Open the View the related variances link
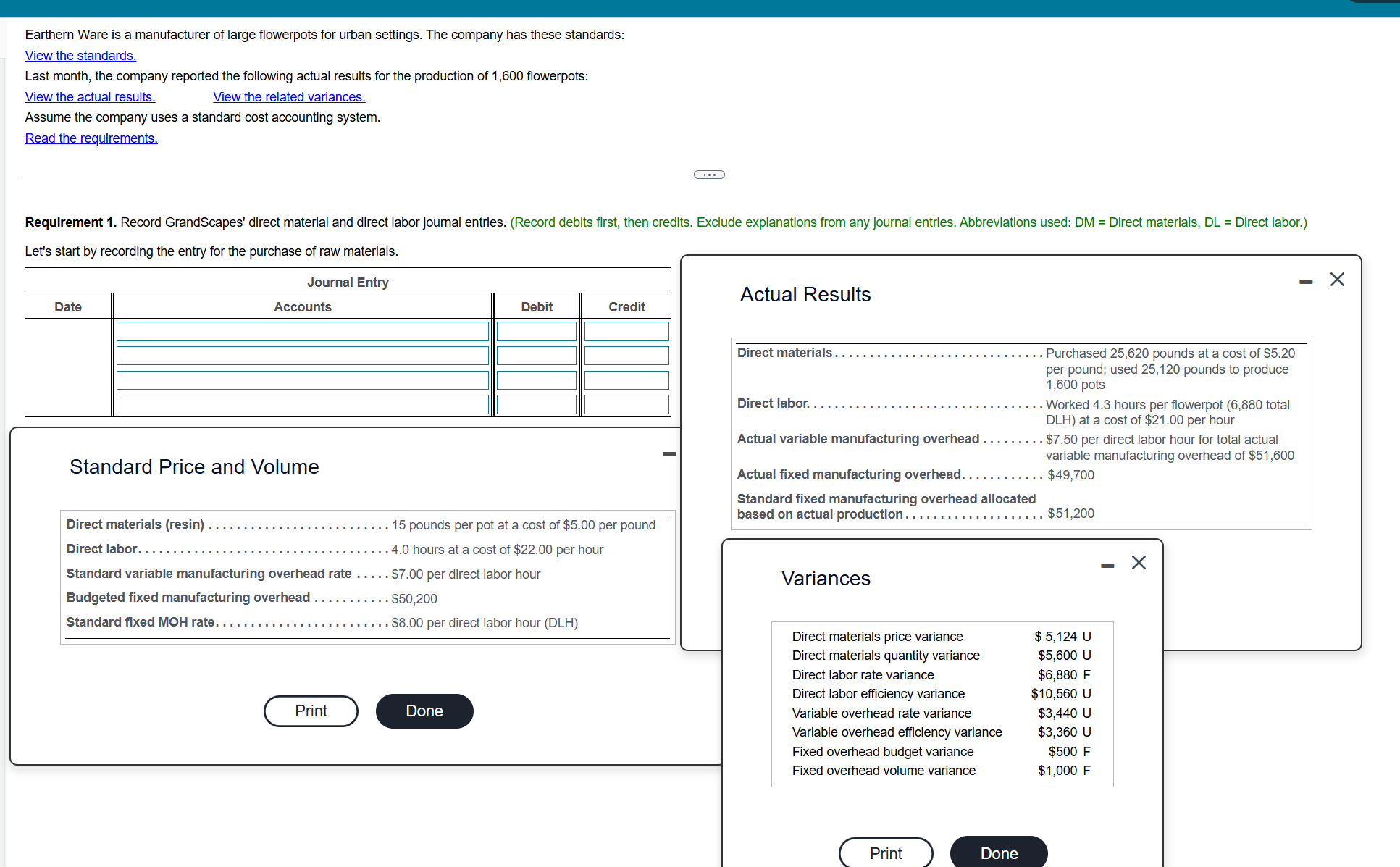1400x867 pixels. (x=289, y=97)
